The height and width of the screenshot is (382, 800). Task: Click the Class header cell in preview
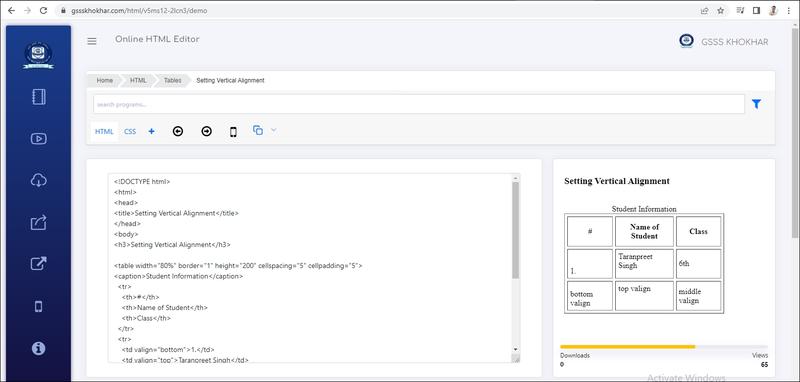(x=698, y=231)
